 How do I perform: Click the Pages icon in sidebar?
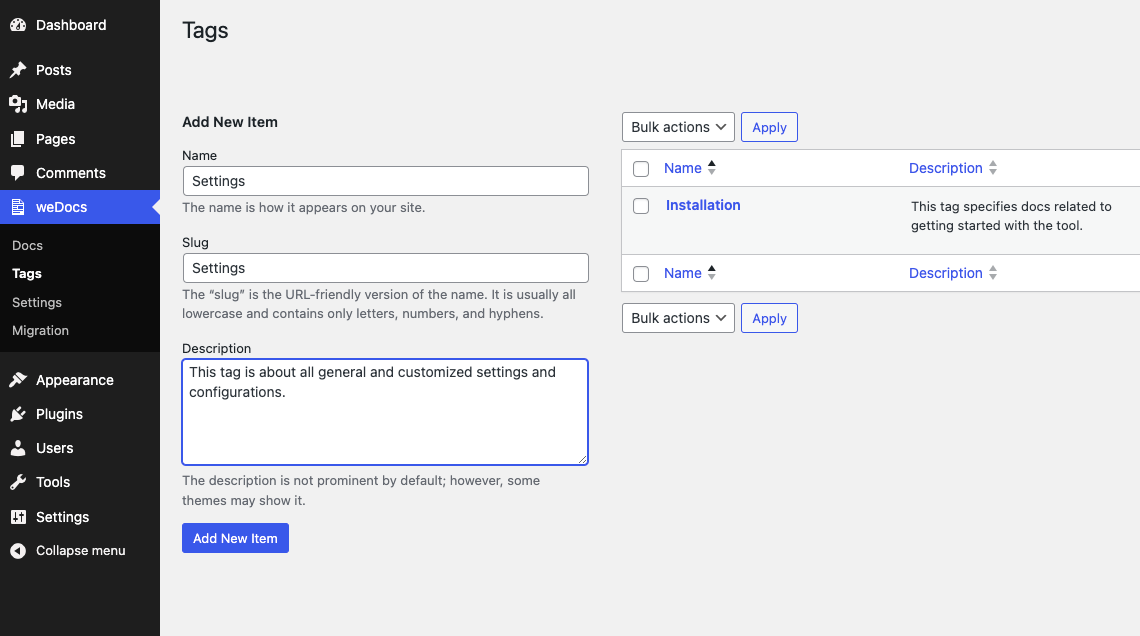coord(18,139)
